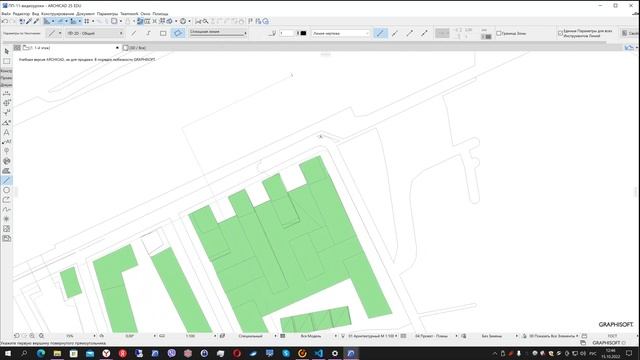This screenshot has height=360, width=640.
Task: Activate the Fill tool in the toolbox
Action: pos(6,171)
